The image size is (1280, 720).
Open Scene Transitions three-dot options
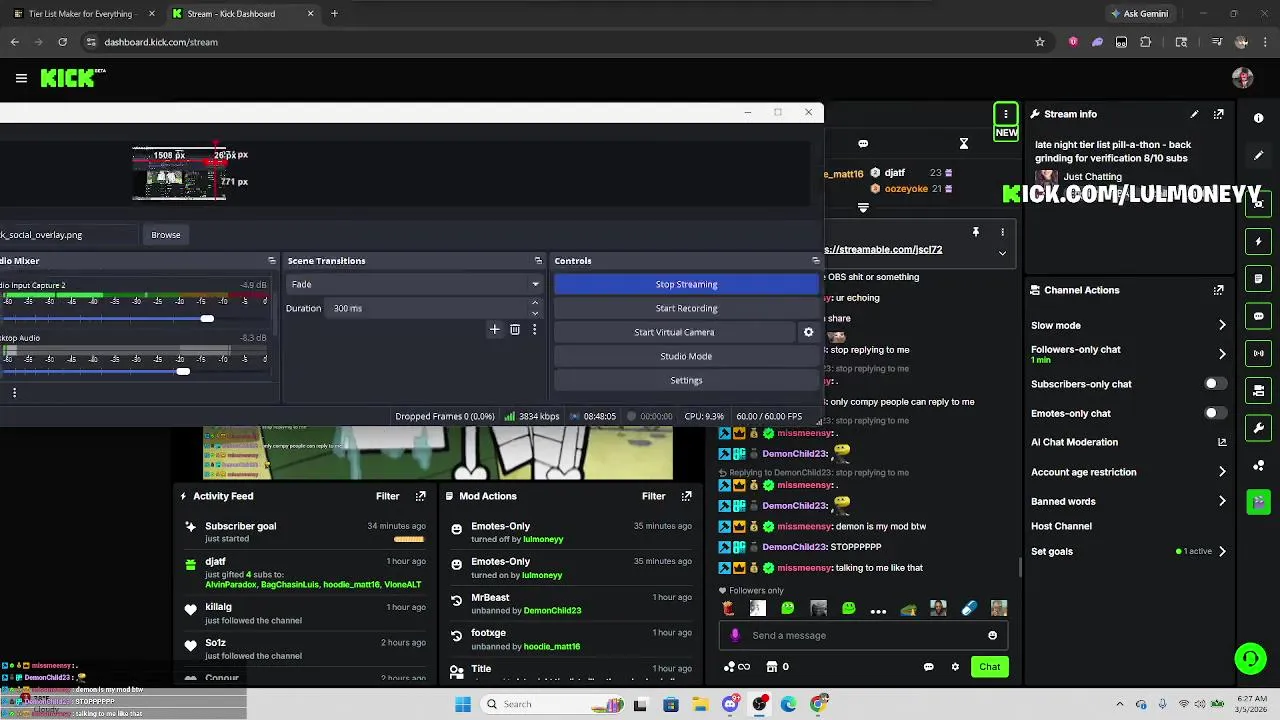tap(534, 329)
